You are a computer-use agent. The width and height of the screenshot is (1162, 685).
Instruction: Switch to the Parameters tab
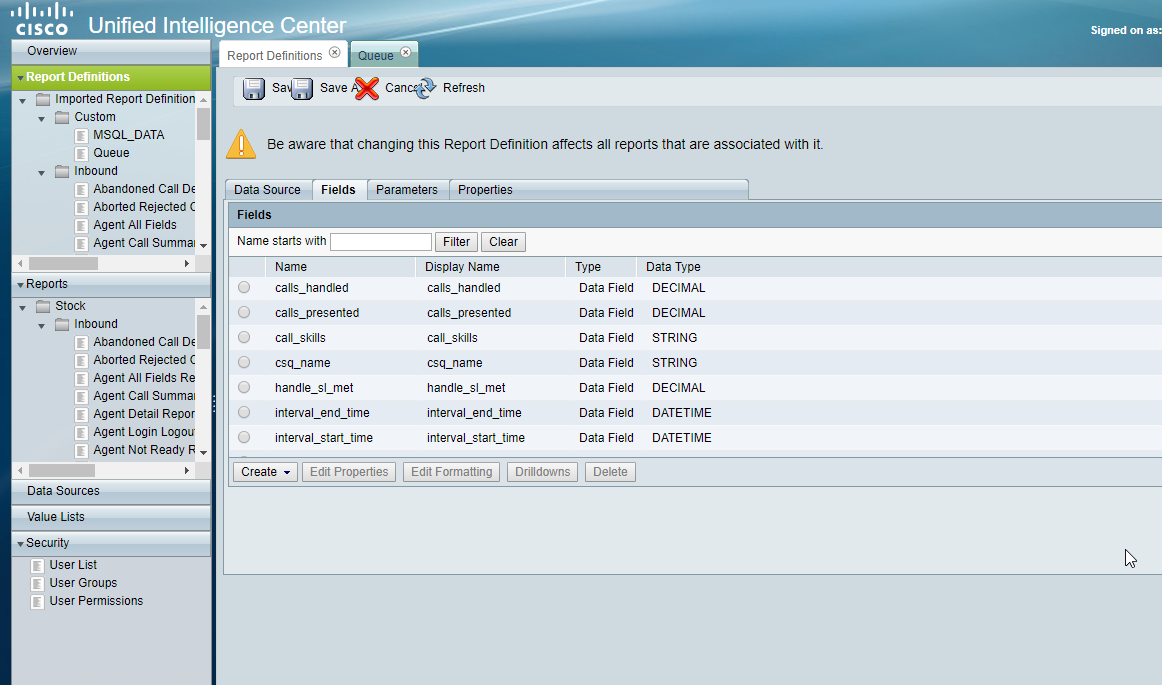(407, 189)
